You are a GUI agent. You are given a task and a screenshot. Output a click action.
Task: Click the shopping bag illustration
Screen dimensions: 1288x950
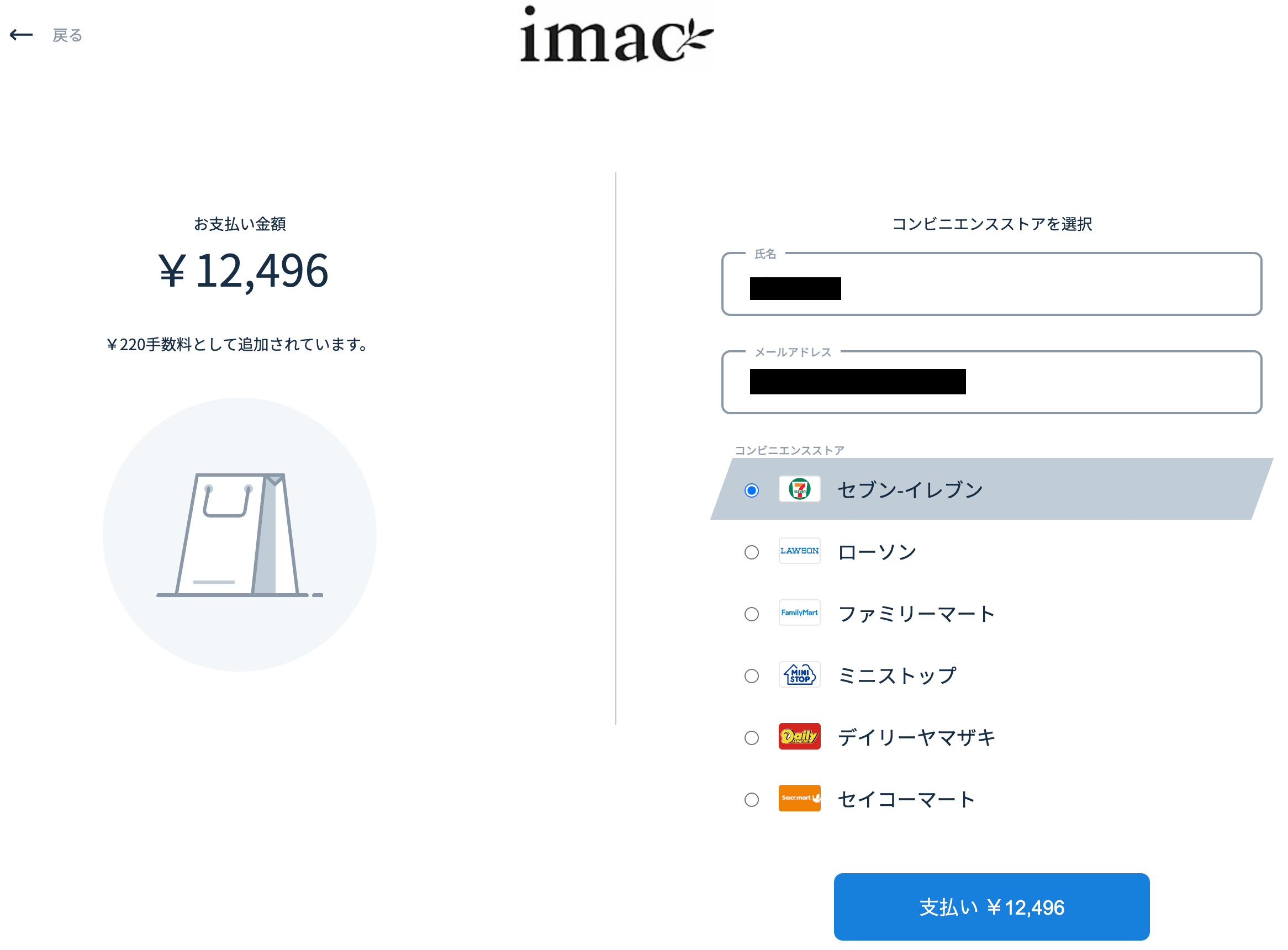[x=240, y=536]
